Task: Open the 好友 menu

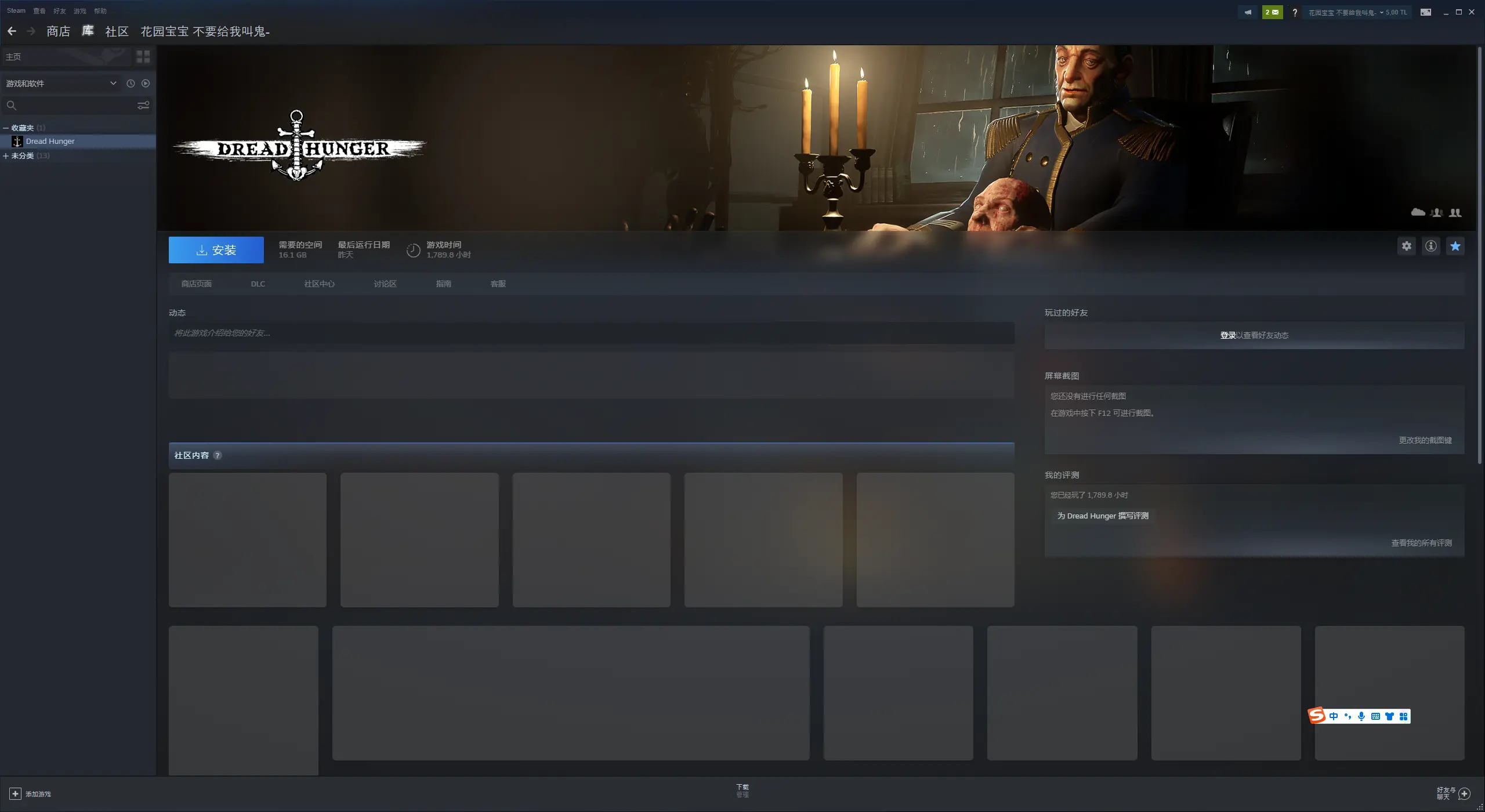Action: pyautogui.click(x=60, y=10)
